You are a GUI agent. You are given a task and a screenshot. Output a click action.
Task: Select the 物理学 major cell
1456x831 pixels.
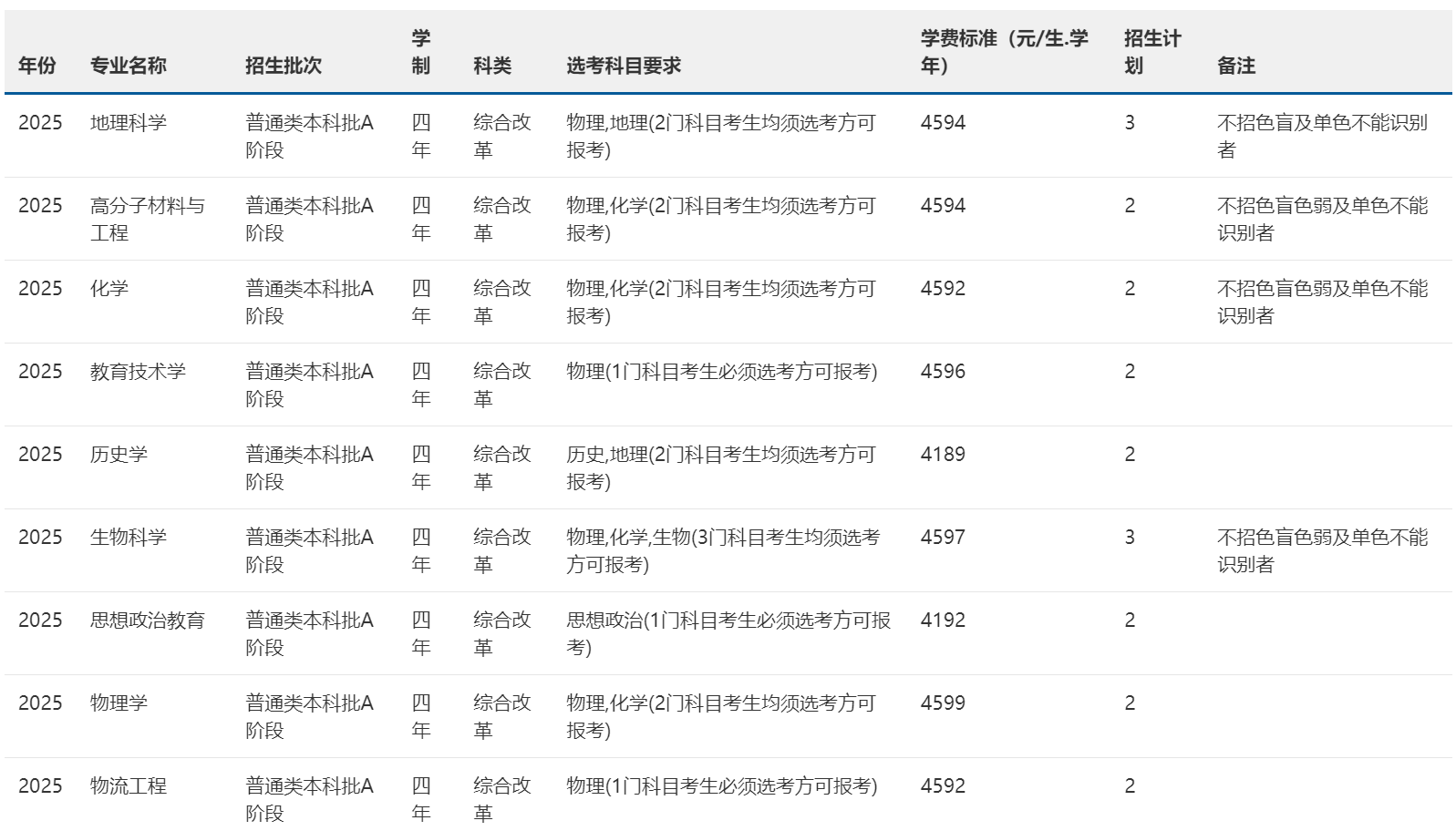(x=119, y=703)
